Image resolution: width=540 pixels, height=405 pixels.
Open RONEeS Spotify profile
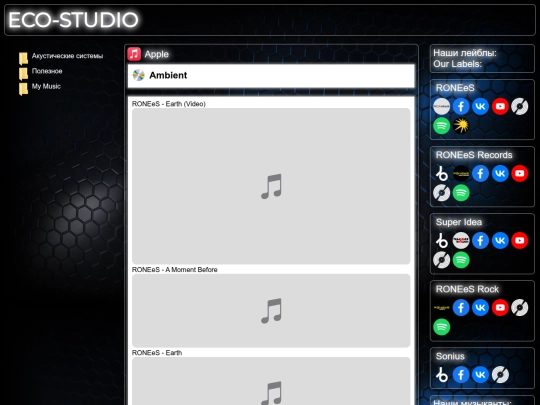click(x=442, y=126)
